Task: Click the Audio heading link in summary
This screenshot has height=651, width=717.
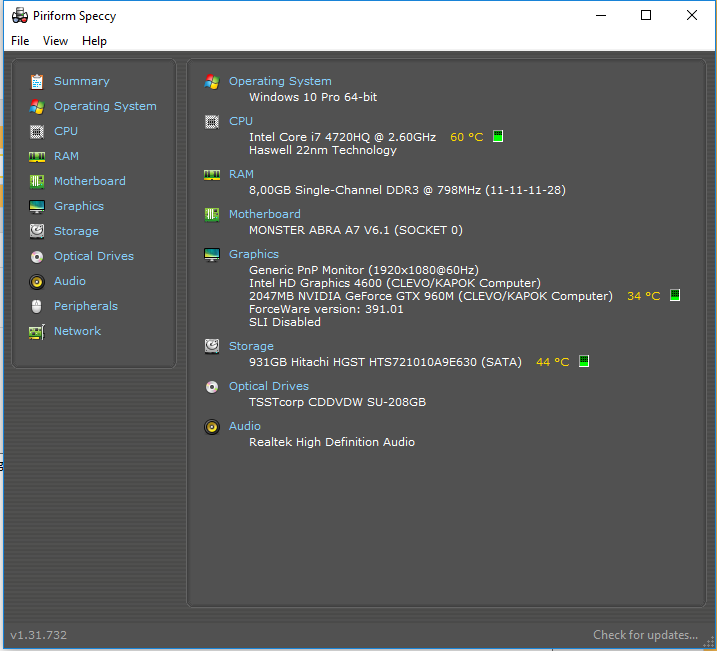Action: click(x=245, y=426)
